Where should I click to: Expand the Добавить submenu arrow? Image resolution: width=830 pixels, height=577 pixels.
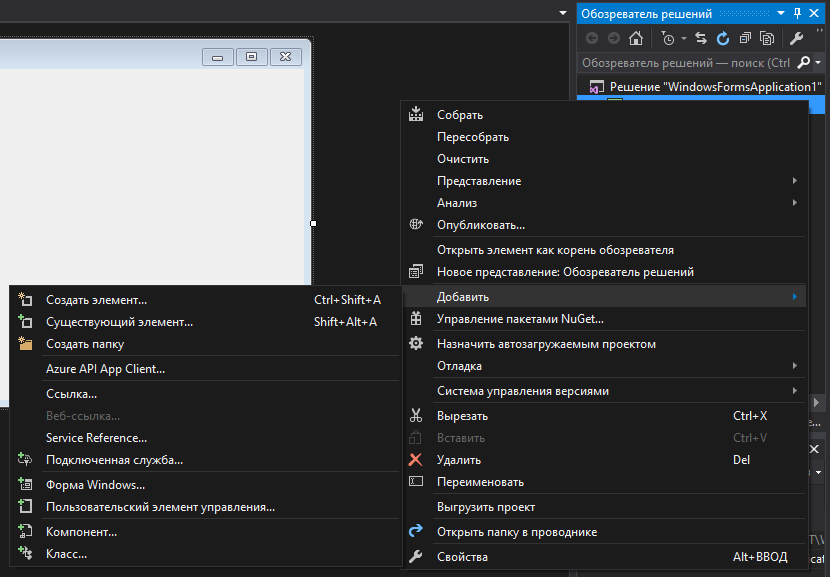pyautogui.click(x=795, y=296)
